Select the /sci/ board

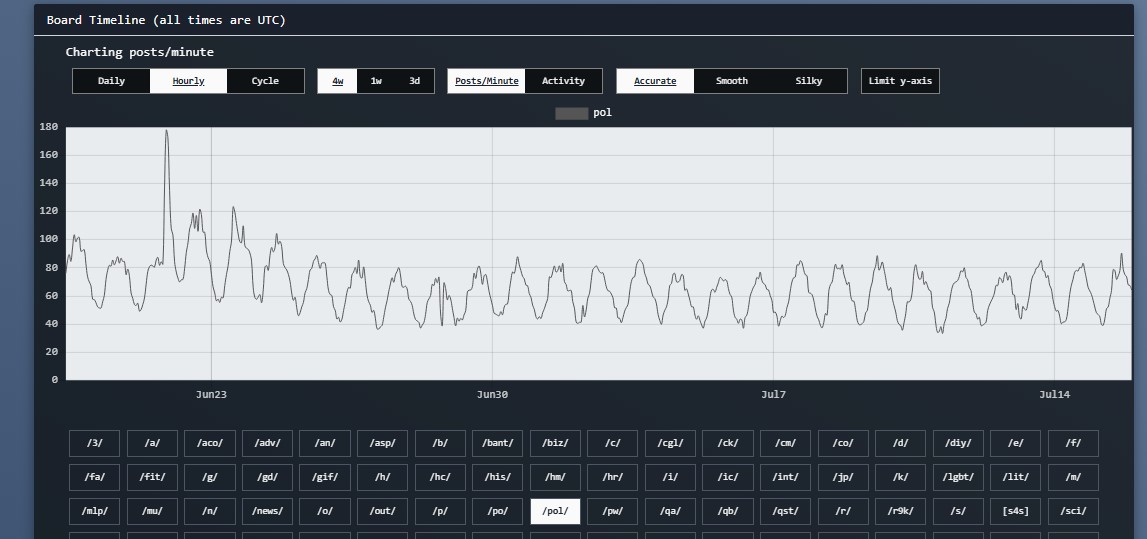[x=1073, y=511]
